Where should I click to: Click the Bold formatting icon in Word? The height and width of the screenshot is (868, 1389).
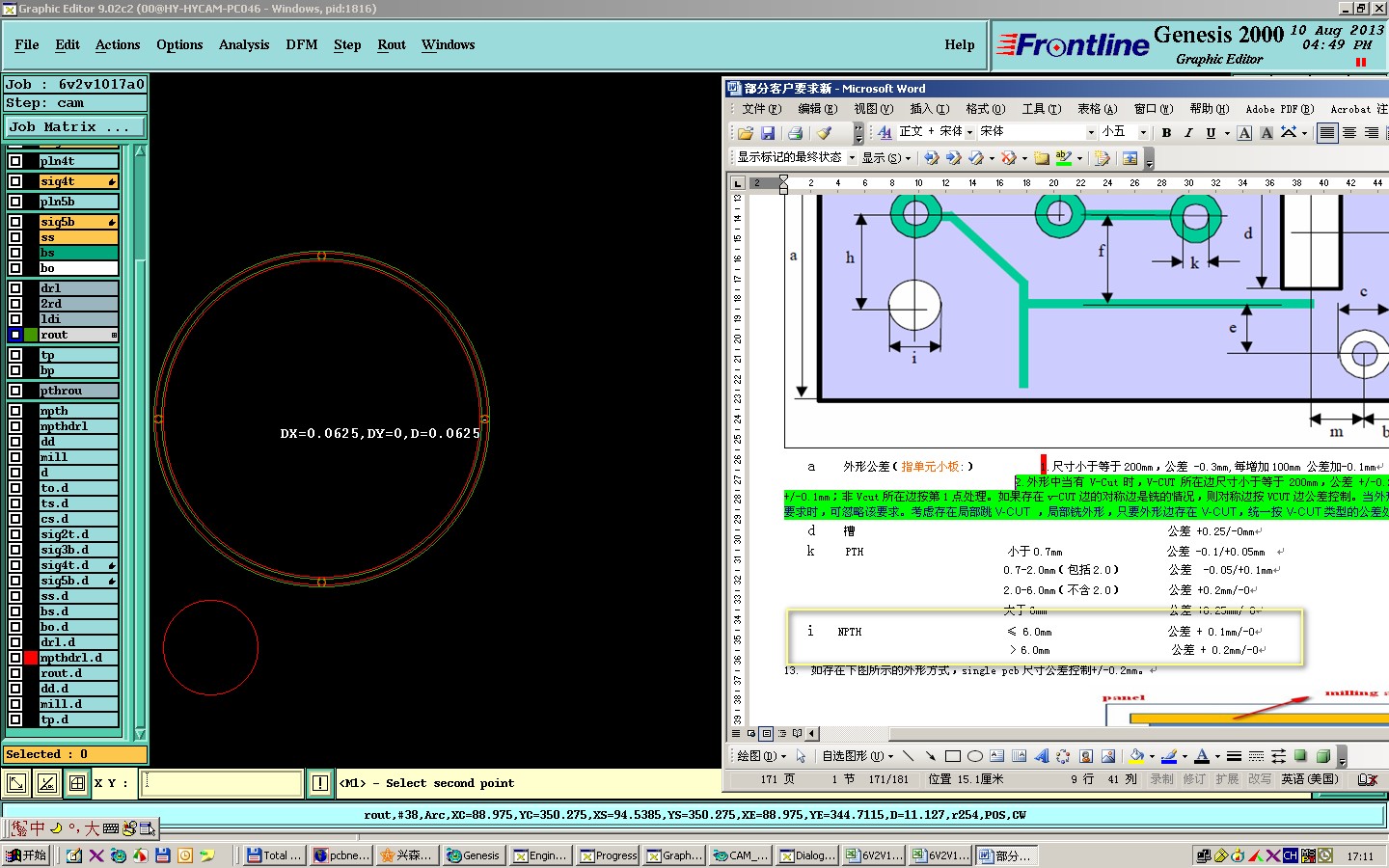click(x=1166, y=133)
